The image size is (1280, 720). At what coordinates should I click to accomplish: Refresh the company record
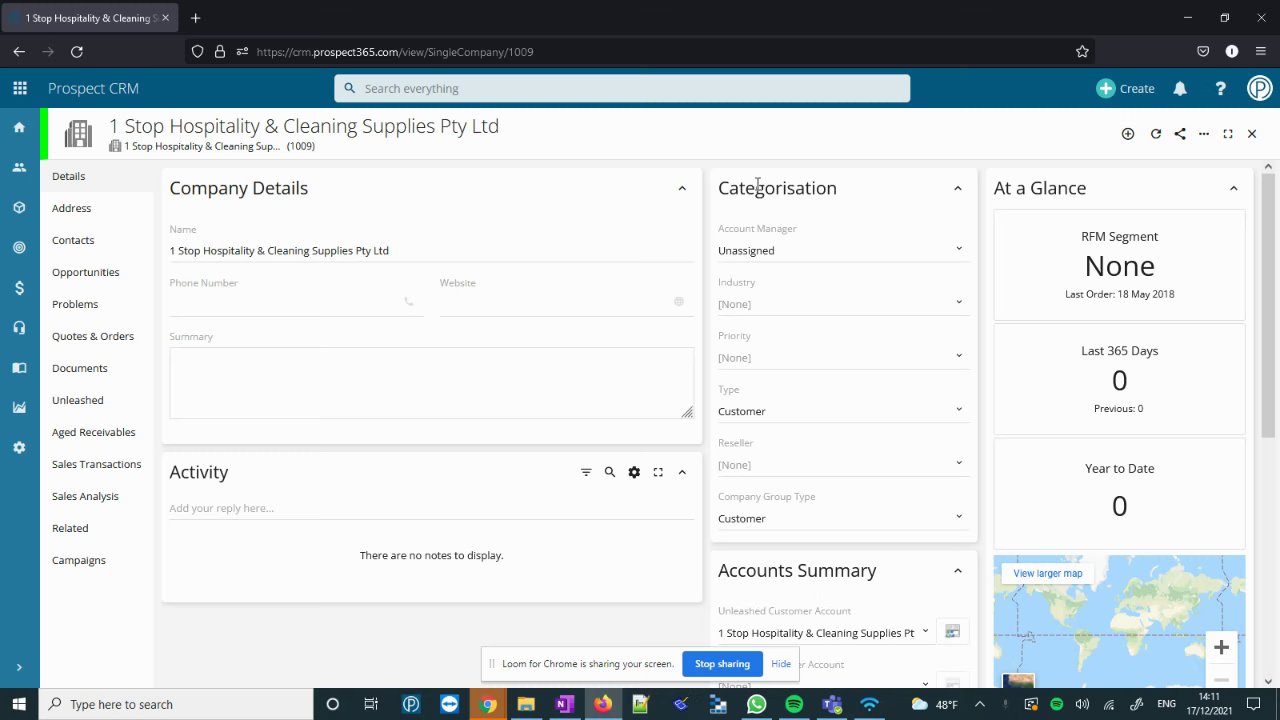pyautogui.click(x=1156, y=134)
